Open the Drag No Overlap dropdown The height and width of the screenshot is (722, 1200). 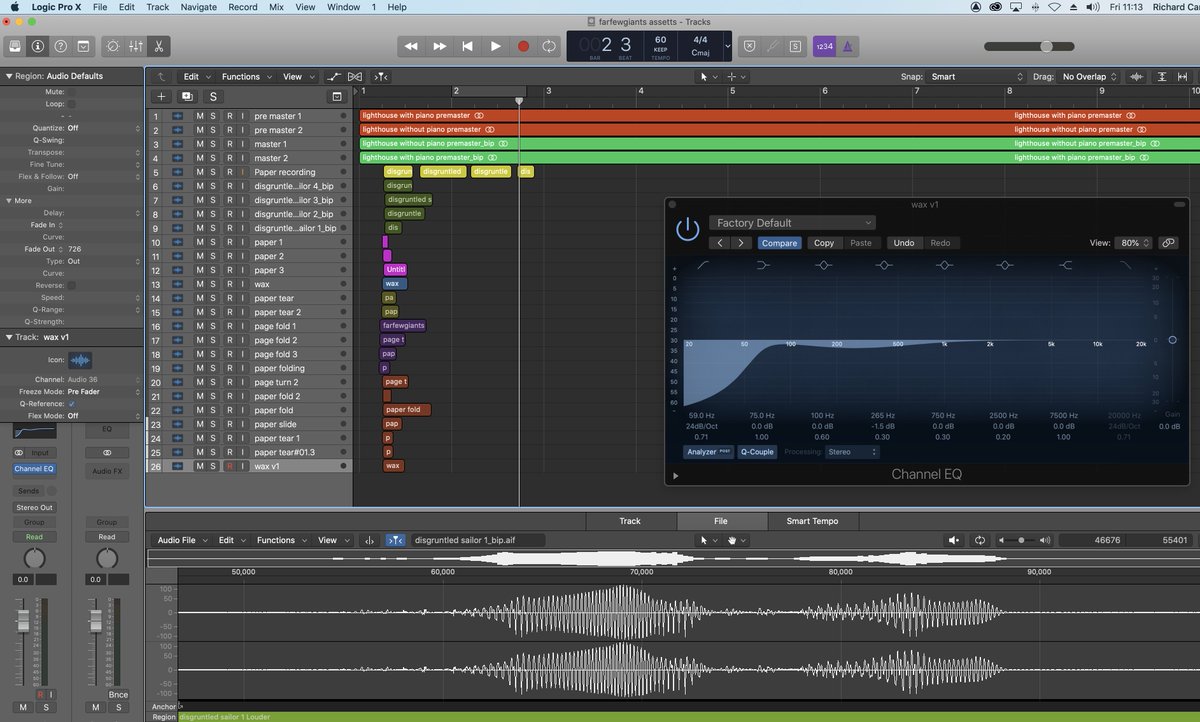point(1088,77)
